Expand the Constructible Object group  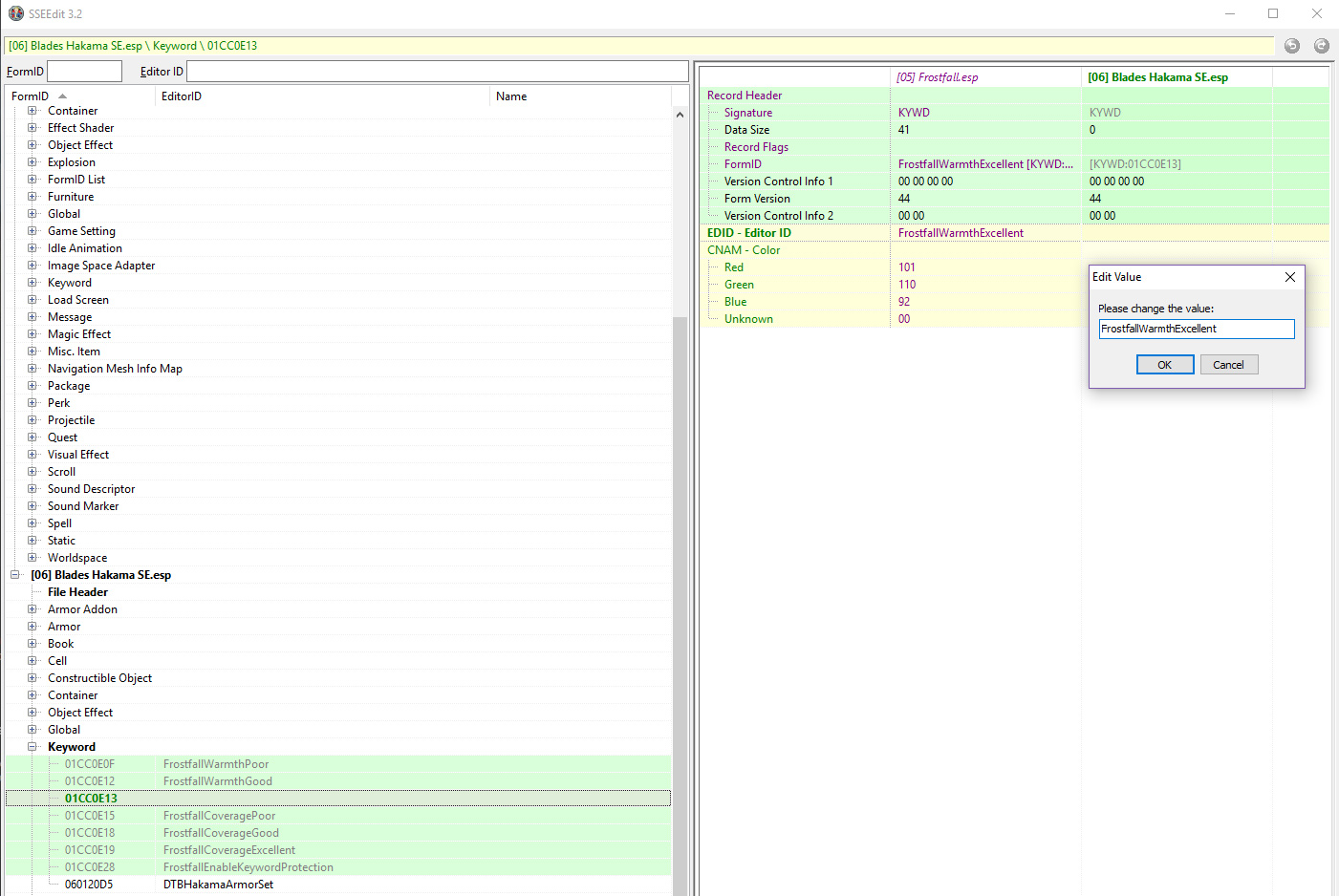click(32, 678)
